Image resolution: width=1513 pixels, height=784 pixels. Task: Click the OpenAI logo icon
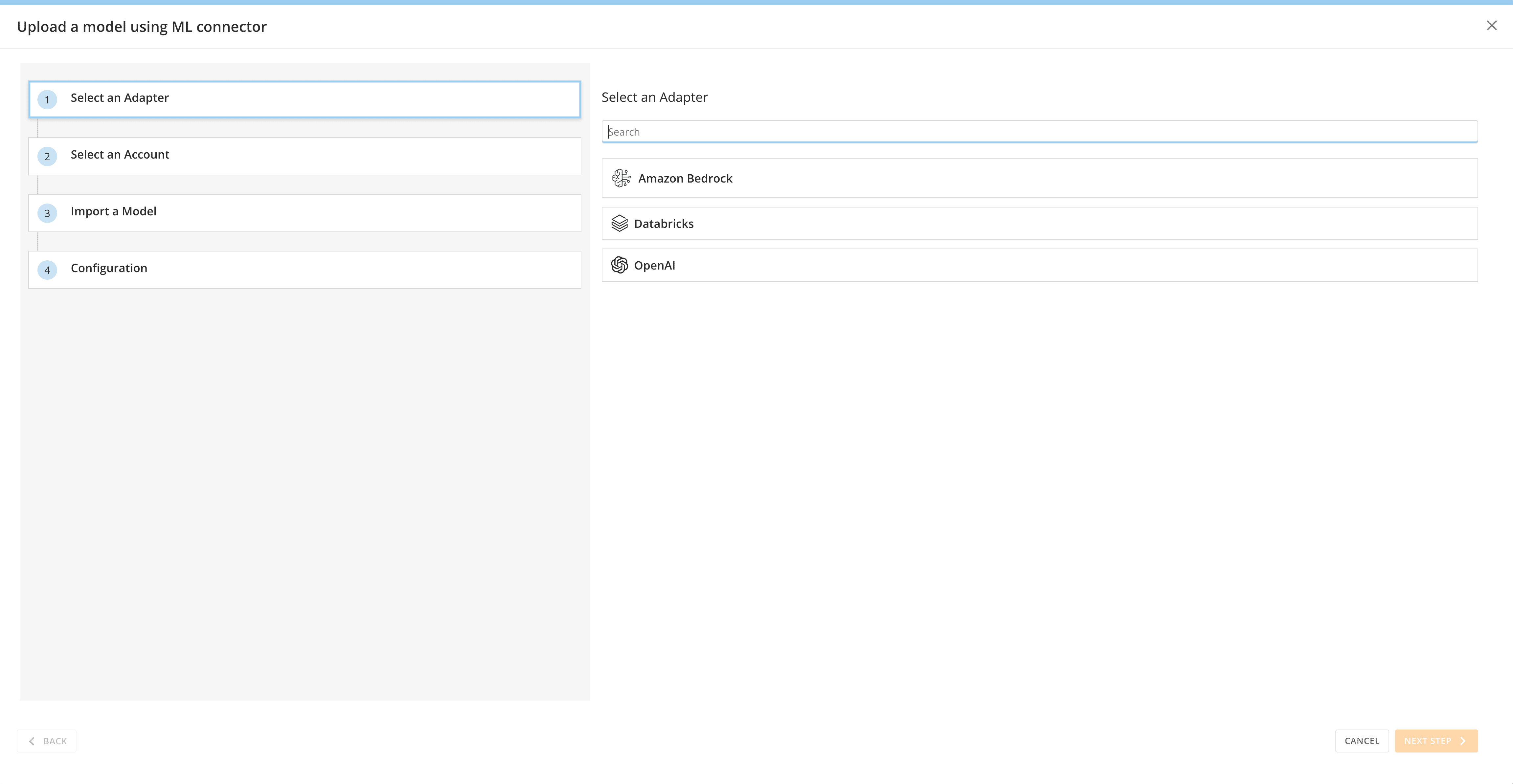coord(619,265)
